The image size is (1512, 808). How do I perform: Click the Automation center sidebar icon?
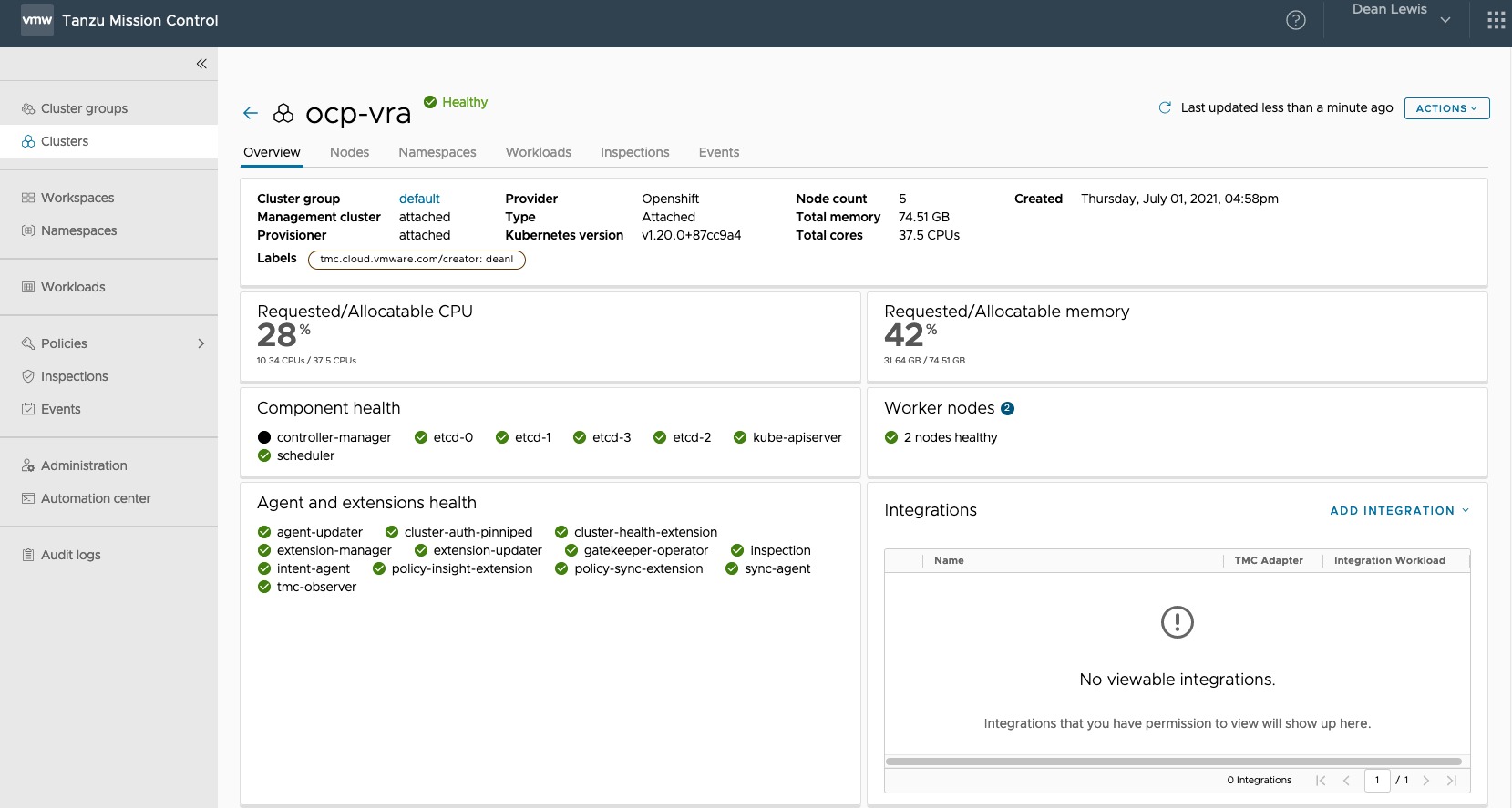click(28, 498)
